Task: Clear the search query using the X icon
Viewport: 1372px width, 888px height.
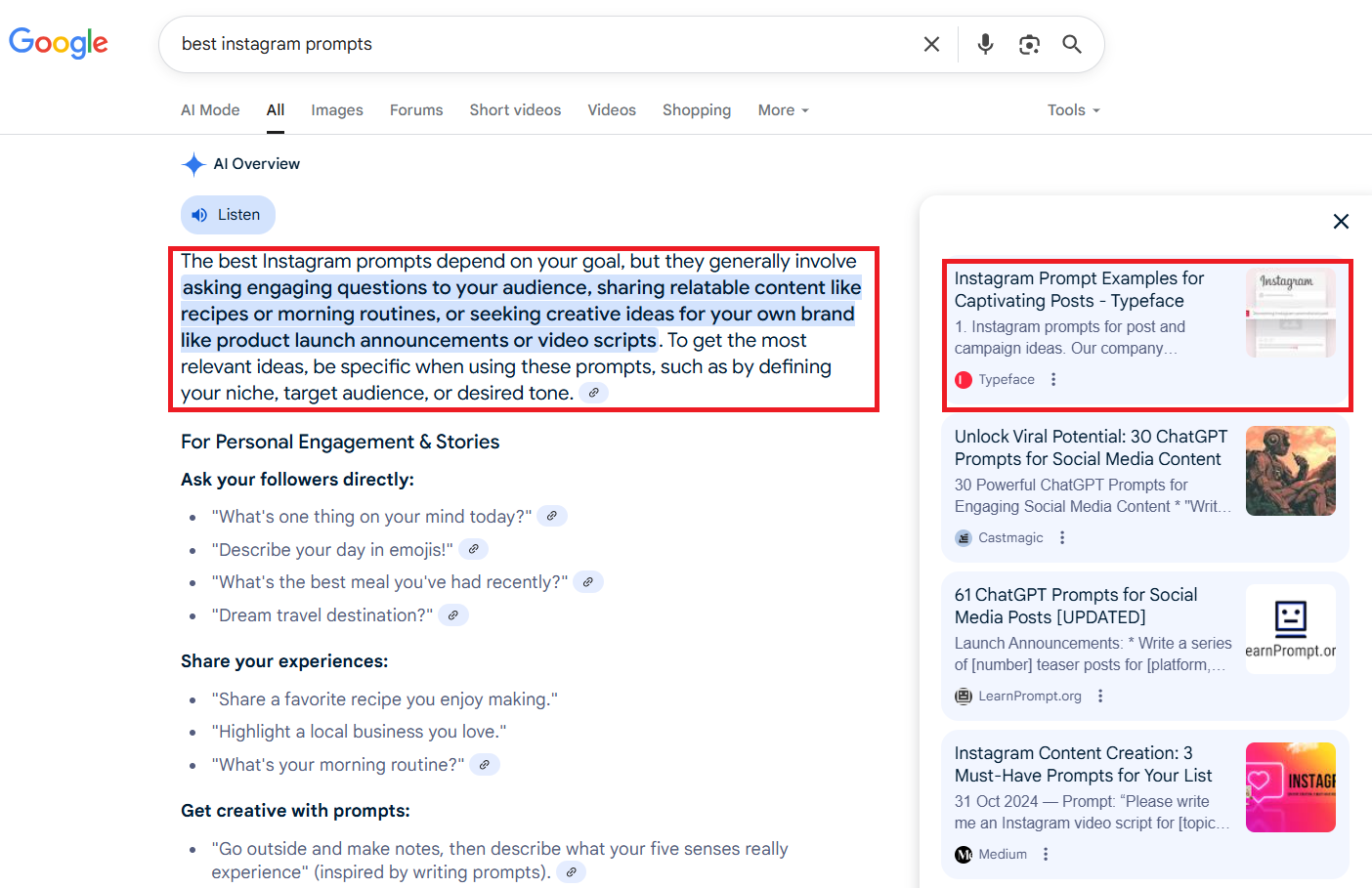Action: pyautogui.click(x=930, y=44)
